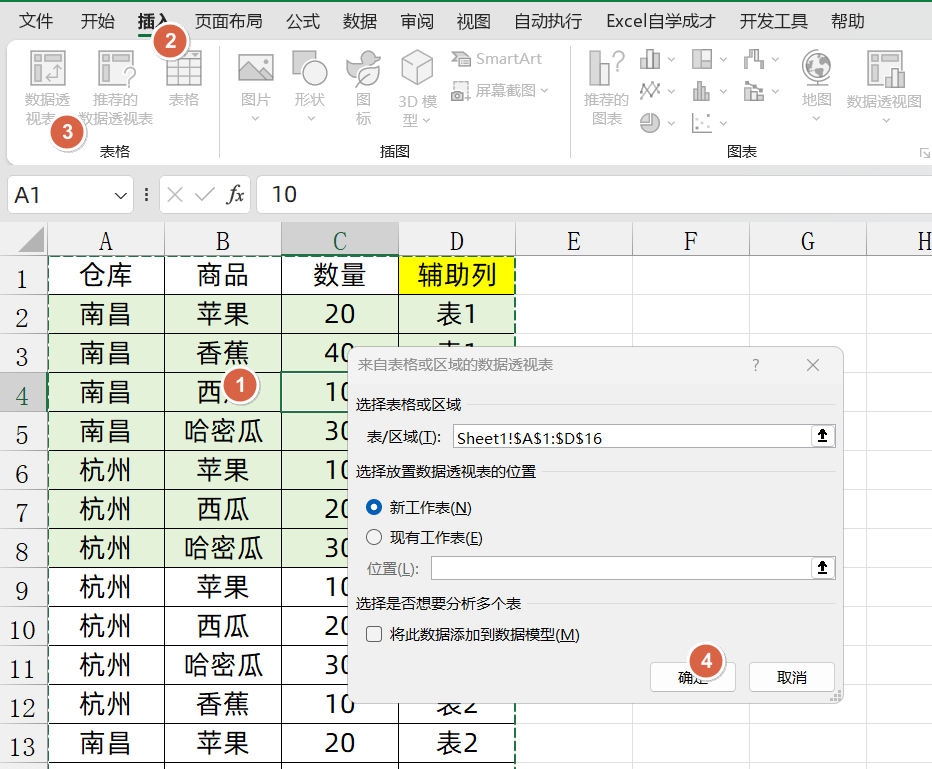Select row 9 header

(23, 588)
